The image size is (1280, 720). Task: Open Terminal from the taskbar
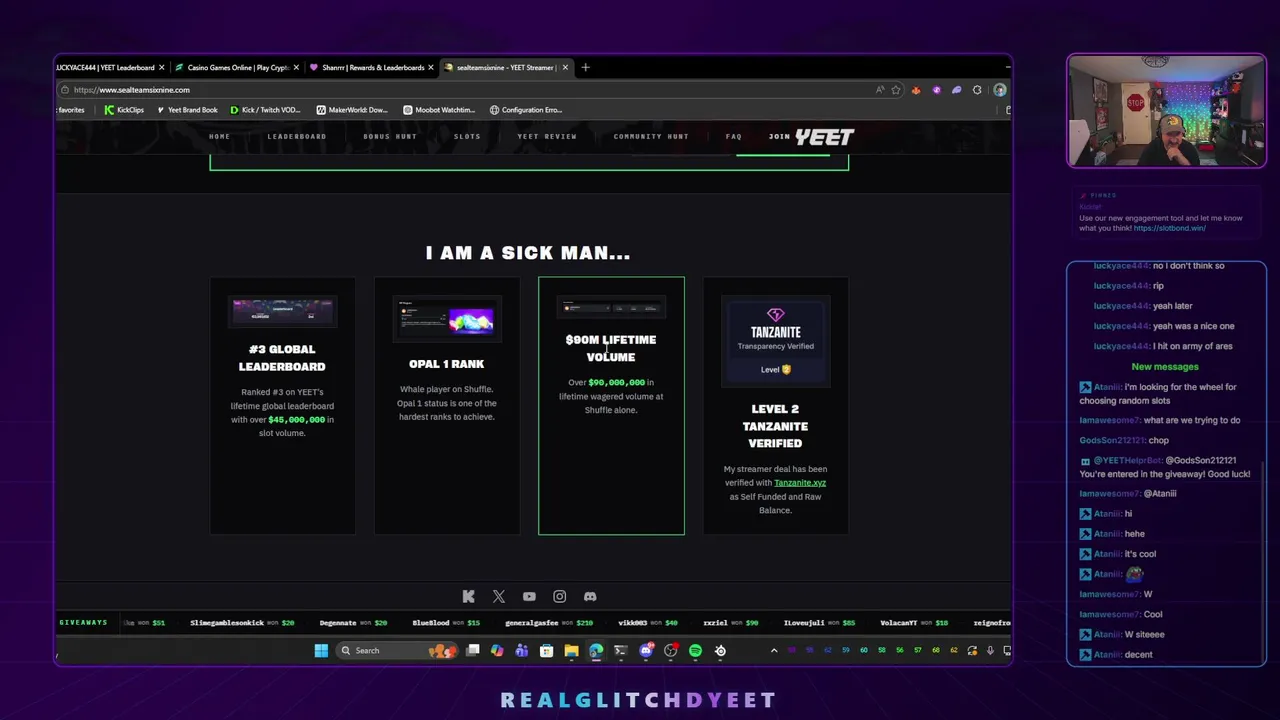pos(620,650)
